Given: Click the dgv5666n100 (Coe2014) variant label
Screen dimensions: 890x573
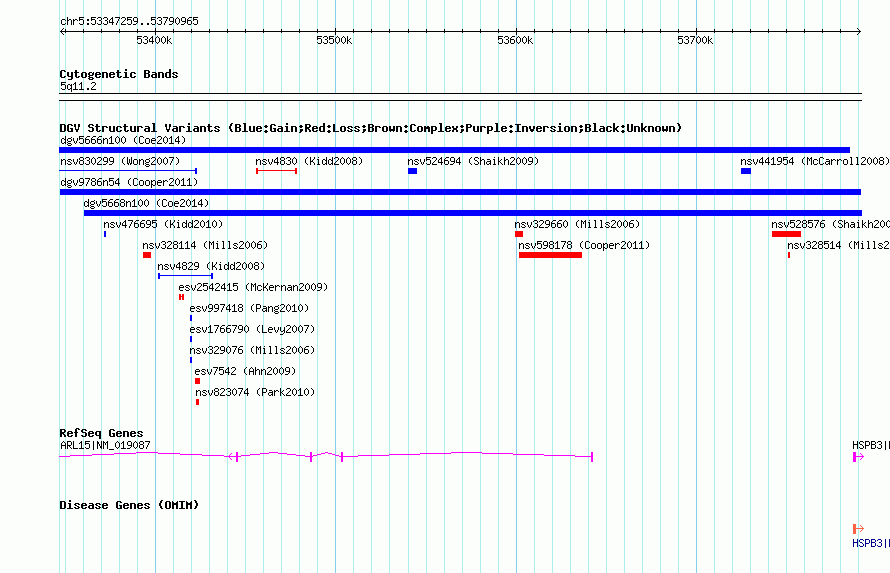Looking at the screenshot, I should point(123,140).
